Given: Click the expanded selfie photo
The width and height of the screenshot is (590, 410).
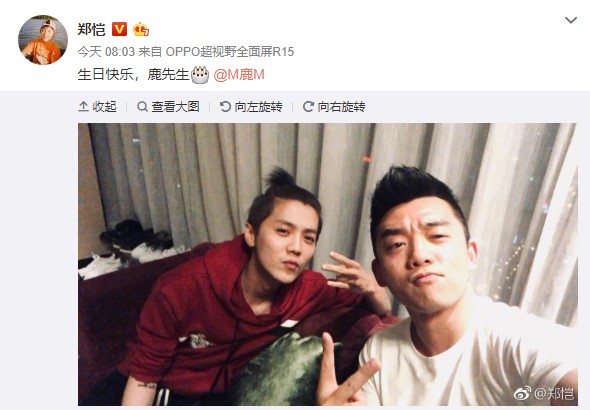Looking at the screenshot, I should tap(328, 264).
